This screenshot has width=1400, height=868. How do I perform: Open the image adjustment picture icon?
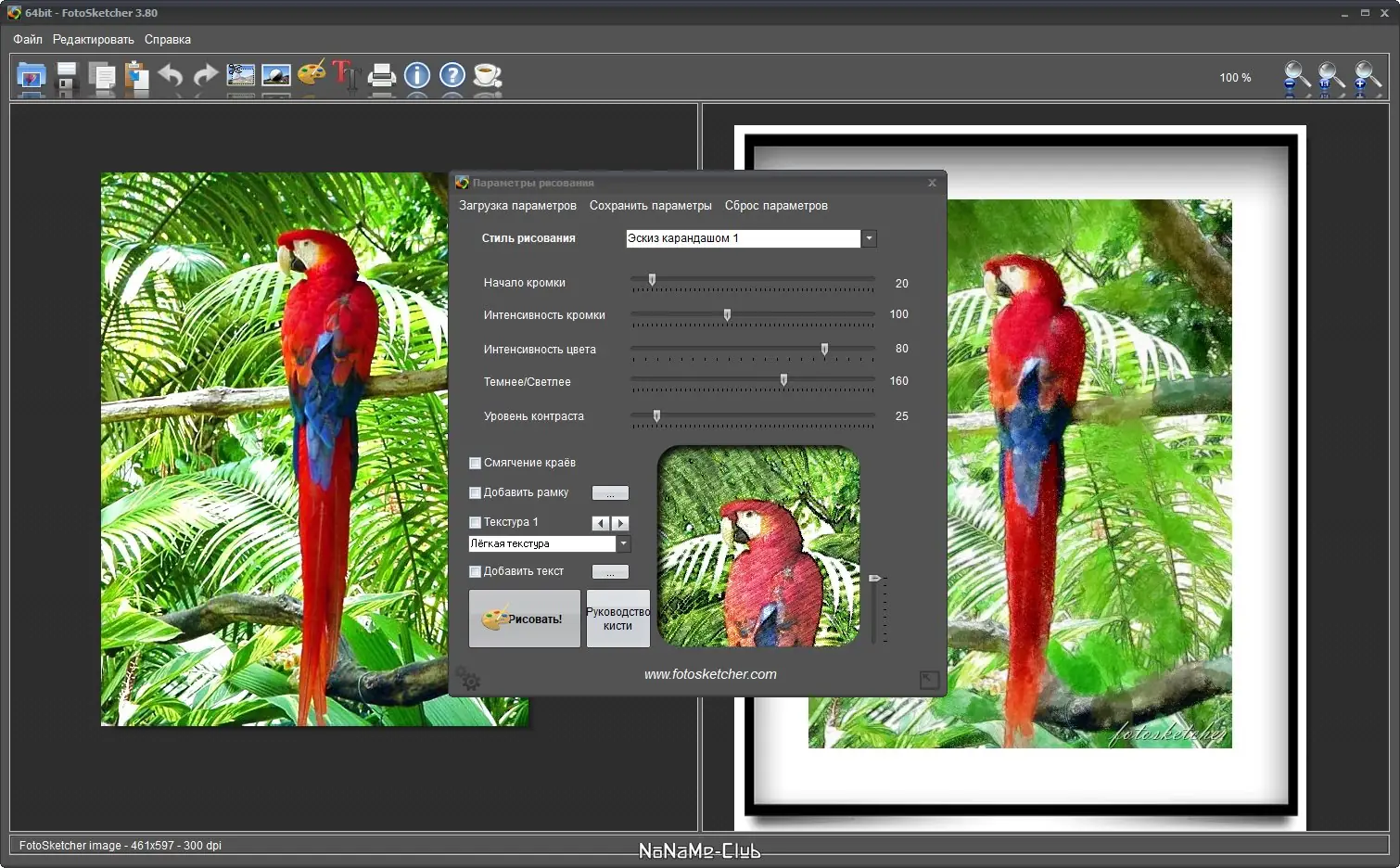[276, 75]
